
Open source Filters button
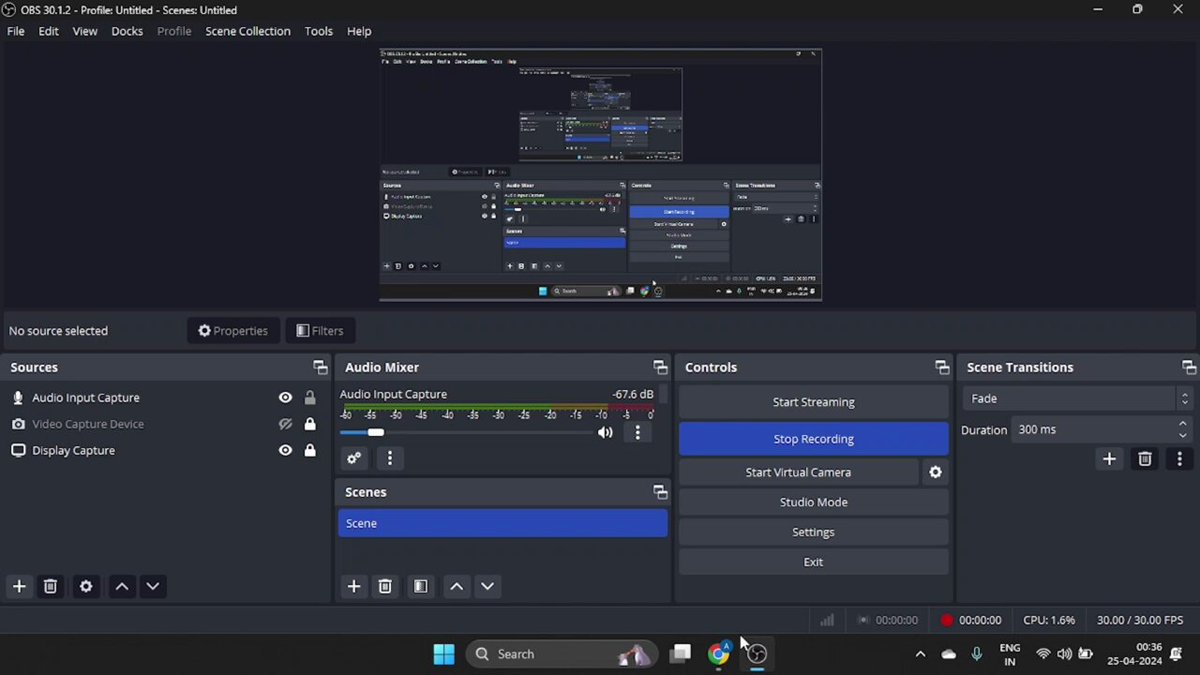[320, 331]
